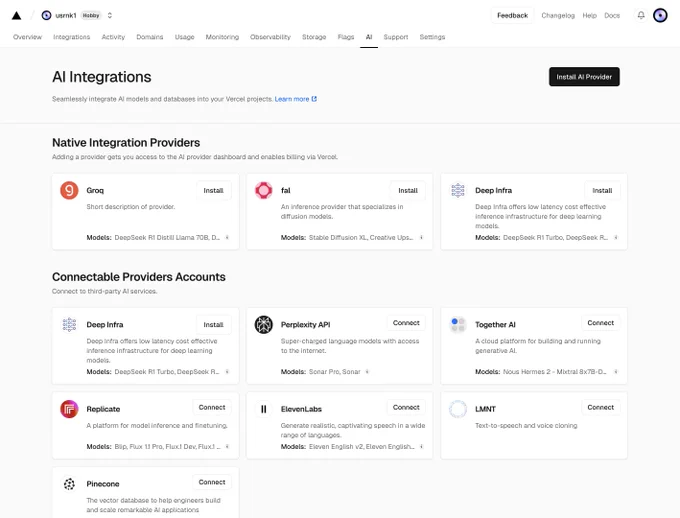The image size is (680, 518).
Task: Click the Feedback button
Action: [512, 16]
